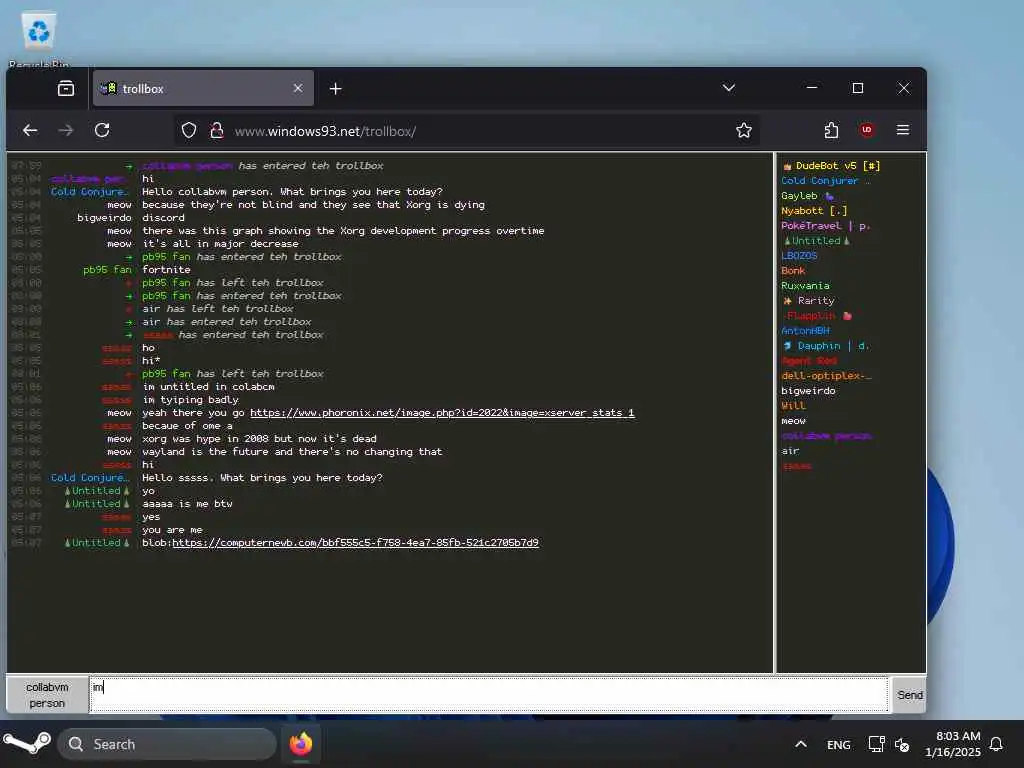Select Bonk in user list
This screenshot has width=1024, height=768.
pyautogui.click(x=793, y=271)
